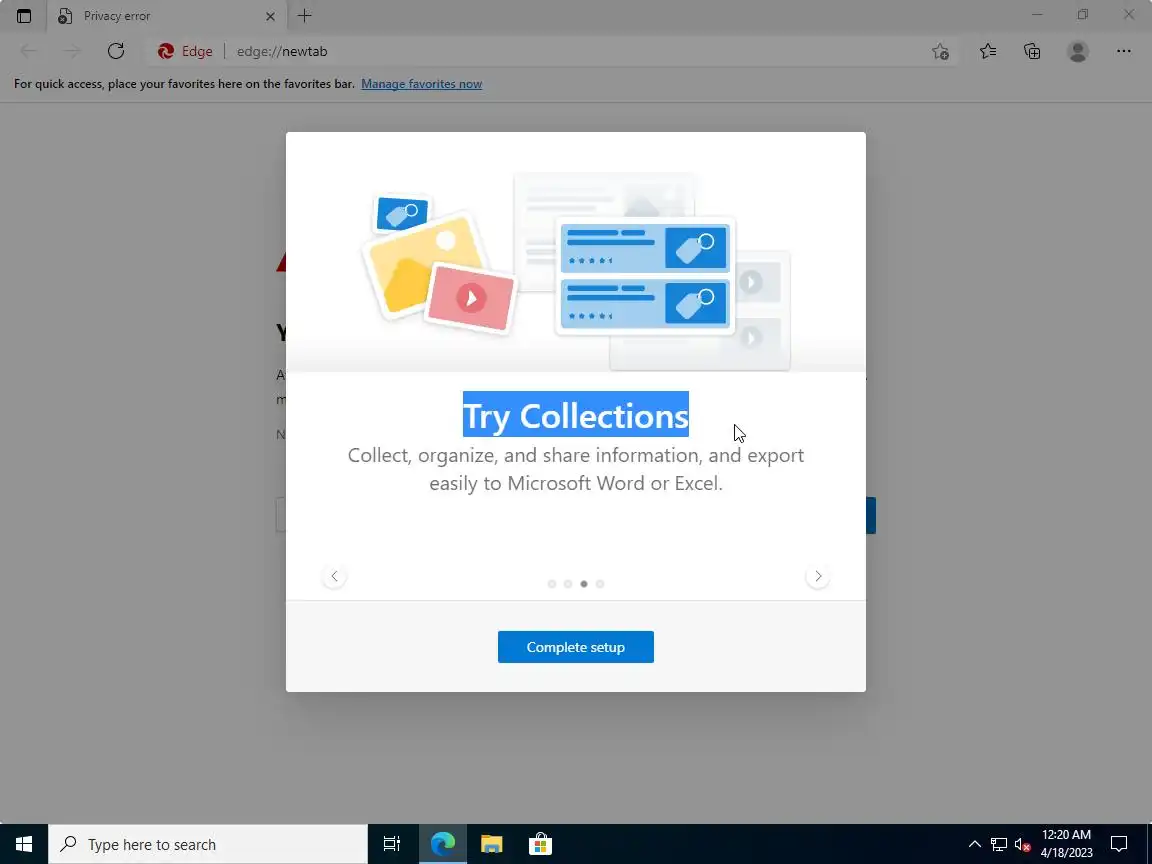Refresh the current page
The image size is (1152, 864).
[x=116, y=51]
